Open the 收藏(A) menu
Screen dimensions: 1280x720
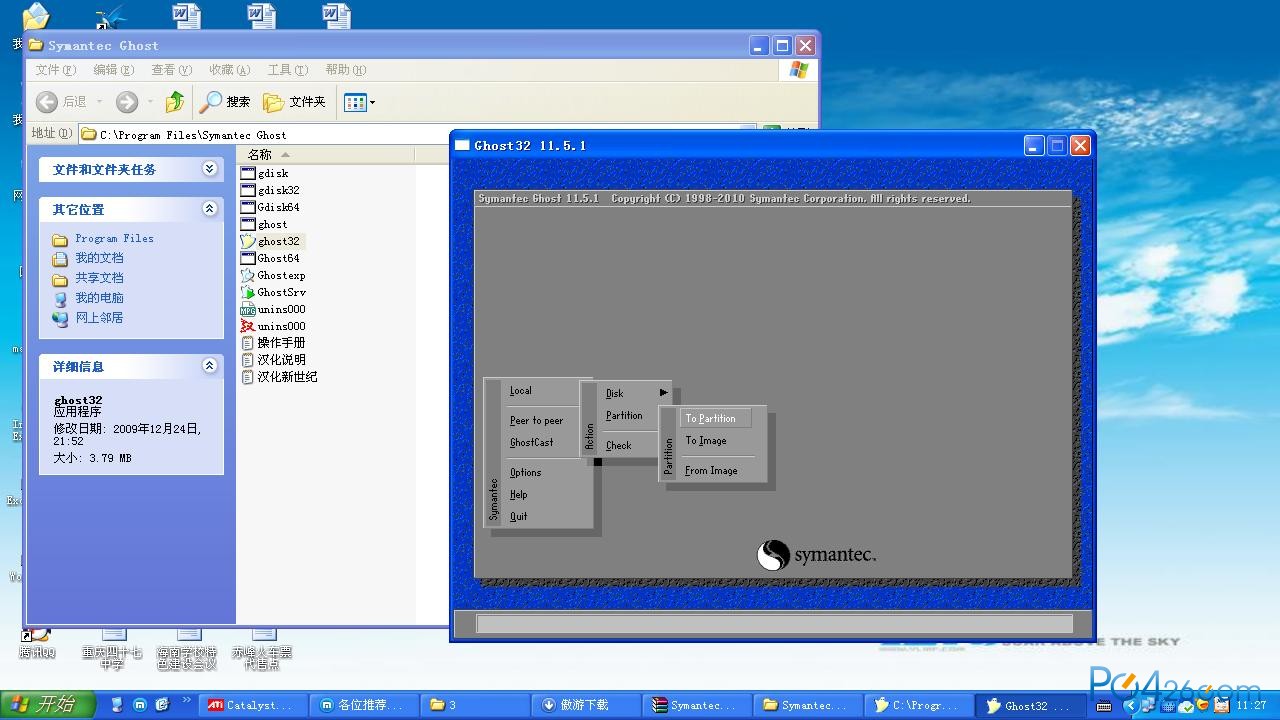[229, 70]
